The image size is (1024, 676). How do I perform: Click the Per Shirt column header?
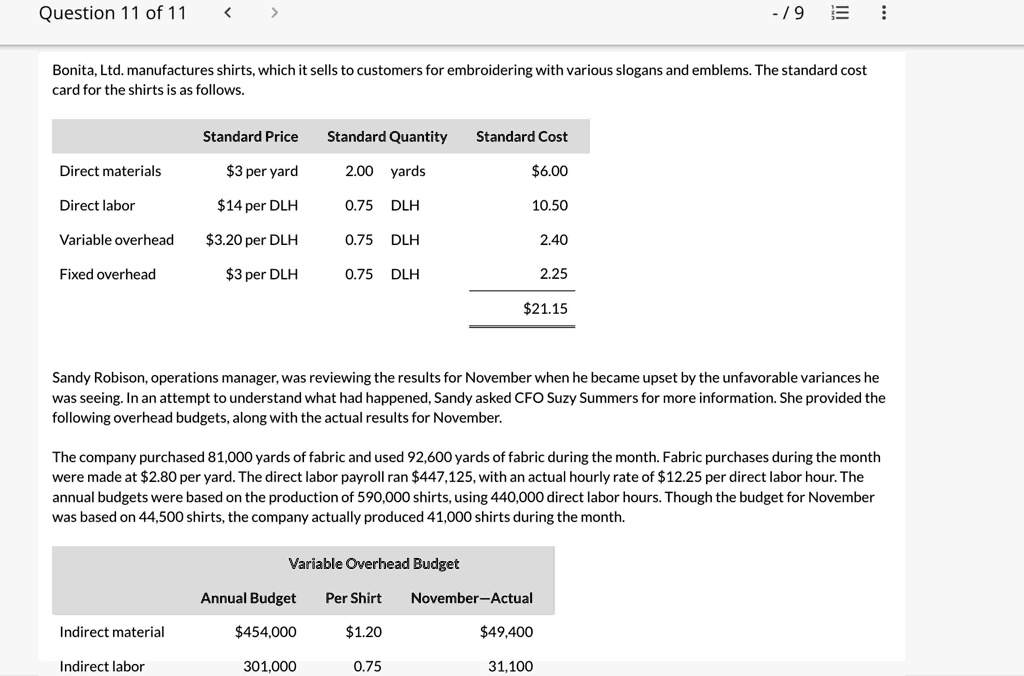353,598
